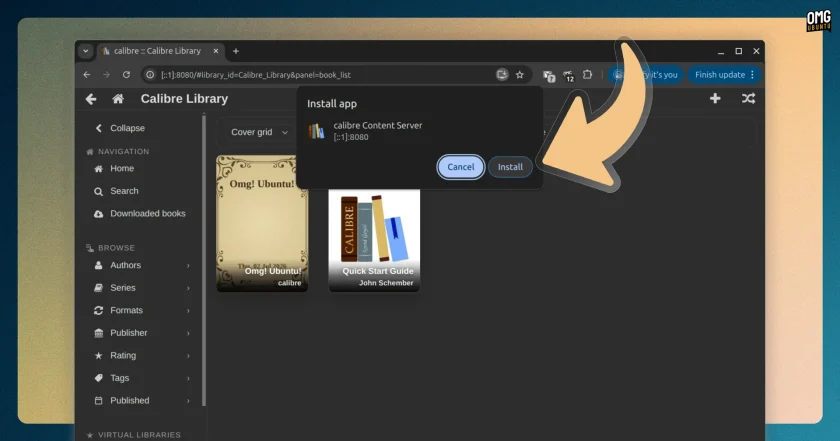Screen dimensions: 840x441
Task: Browse by Publisher
Action: pyautogui.click(x=129, y=333)
